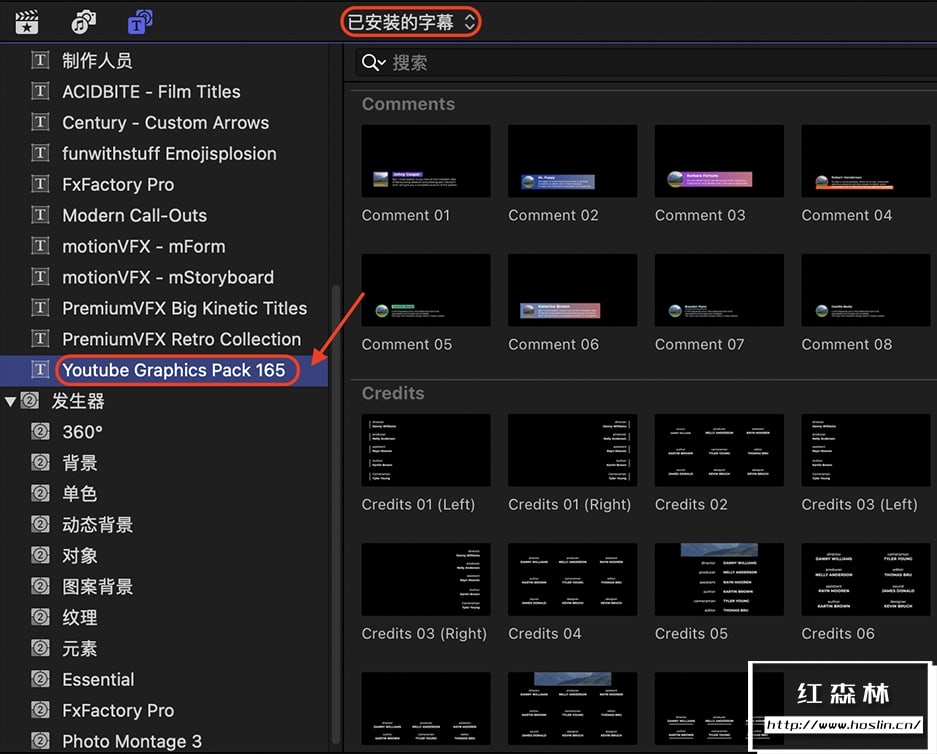Viewport: 937px width, 754px height.
Task: Select the Credits 03 (Right) thumbnail
Action: tap(426, 579)
